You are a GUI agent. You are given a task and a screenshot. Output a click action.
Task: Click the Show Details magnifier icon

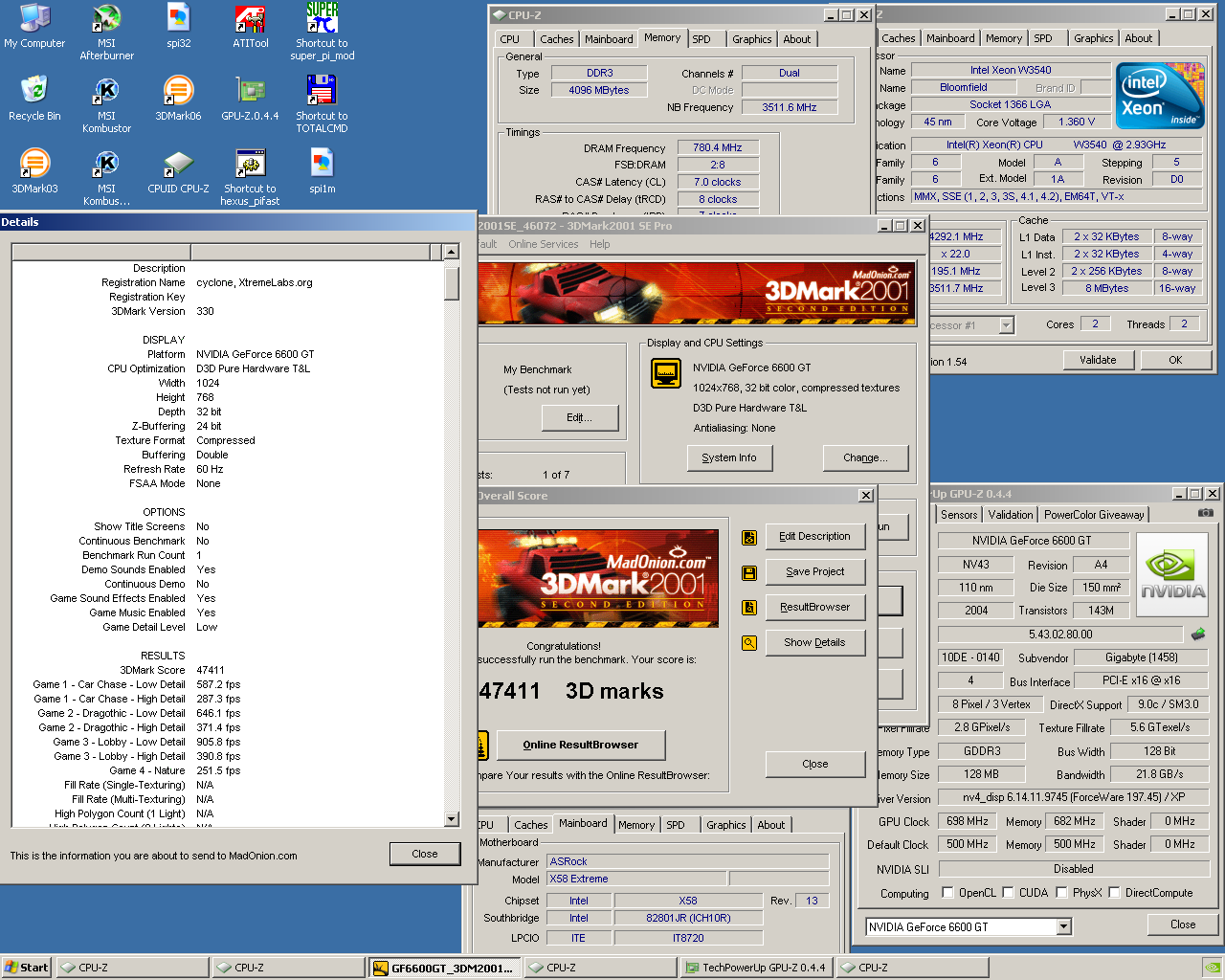coord(749,643)
